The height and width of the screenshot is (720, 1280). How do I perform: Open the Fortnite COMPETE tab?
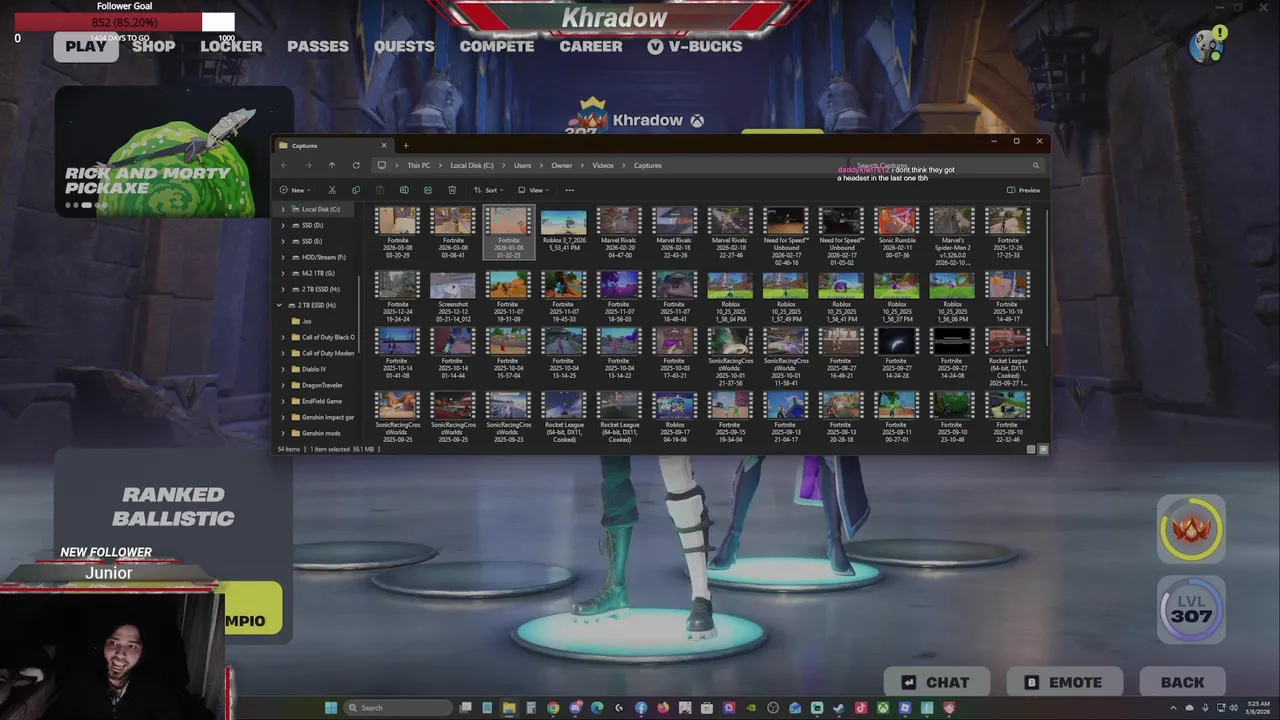coord(497,46)
